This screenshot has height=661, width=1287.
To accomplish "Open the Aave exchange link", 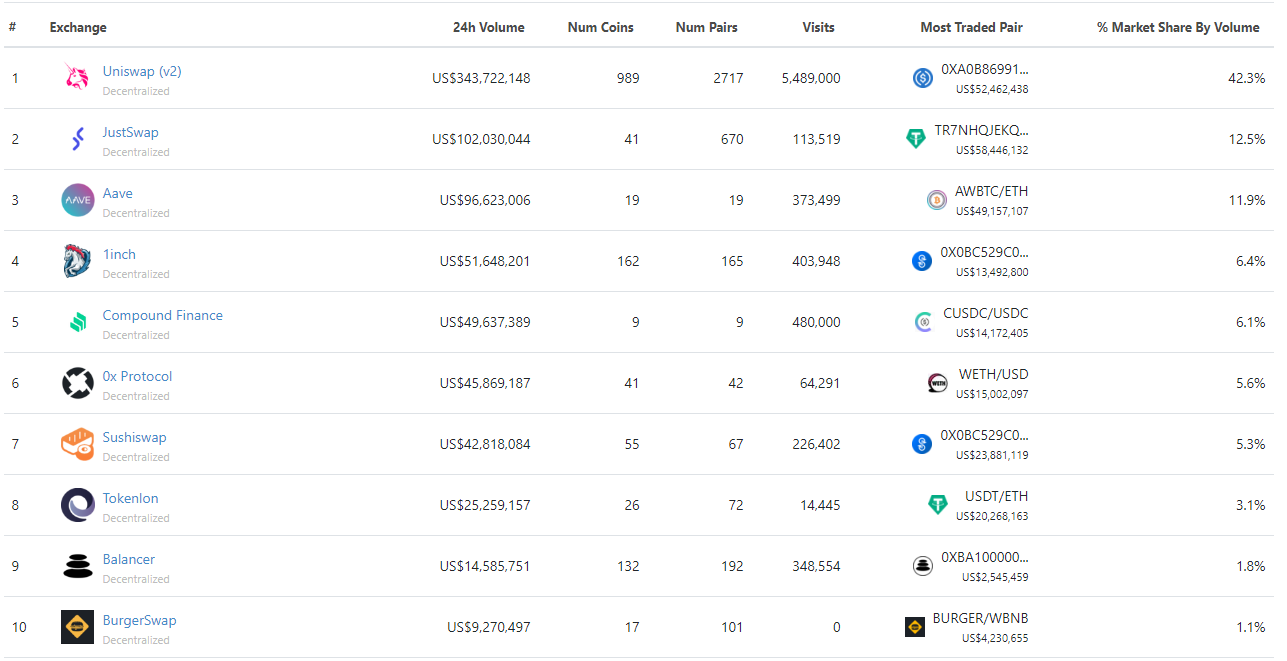I will pos(117,193).
